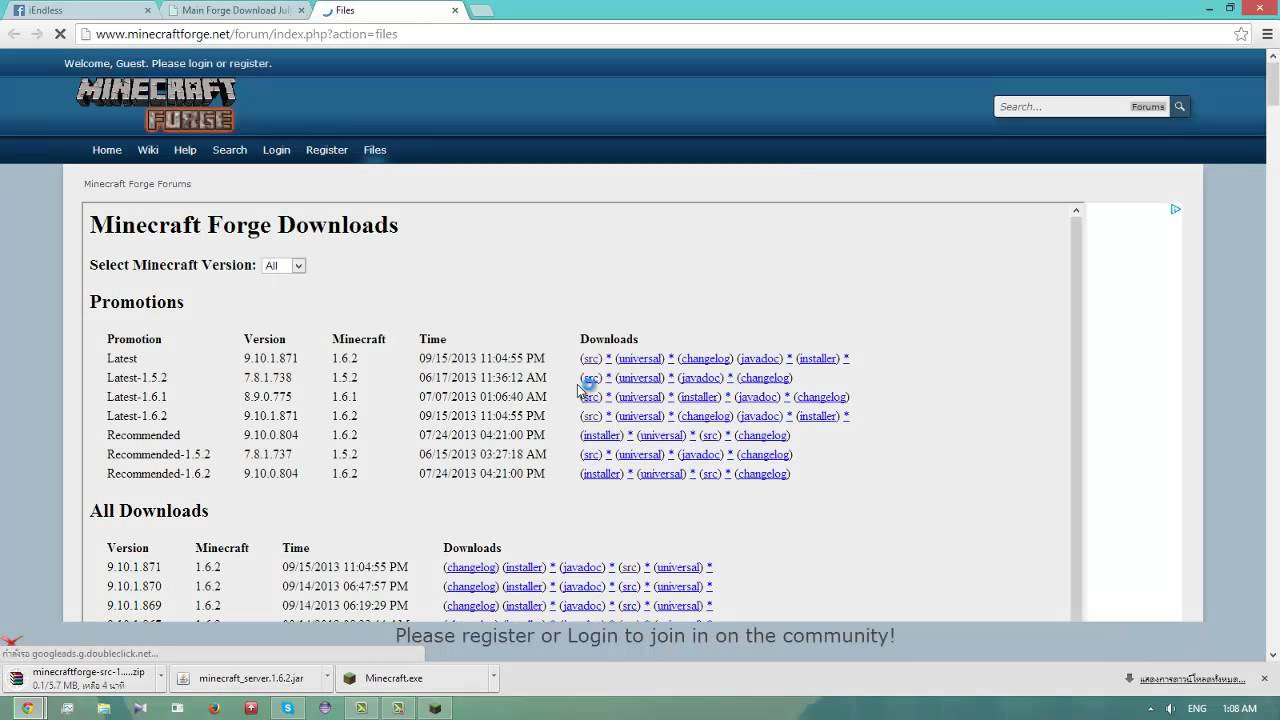Click asterisk after (universal) in 9.10.1.871 downloads row

(709, 567)
